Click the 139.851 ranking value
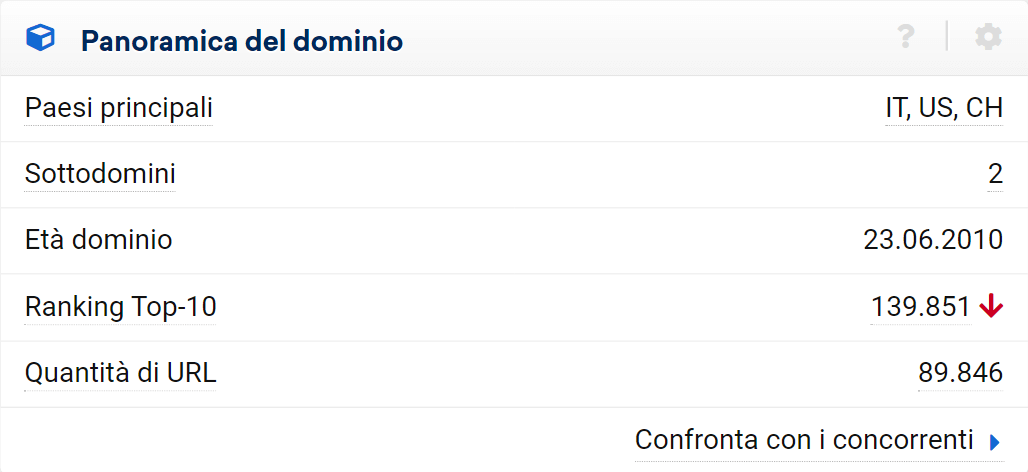Screen dimensions: 1028x472 [921, 307]
